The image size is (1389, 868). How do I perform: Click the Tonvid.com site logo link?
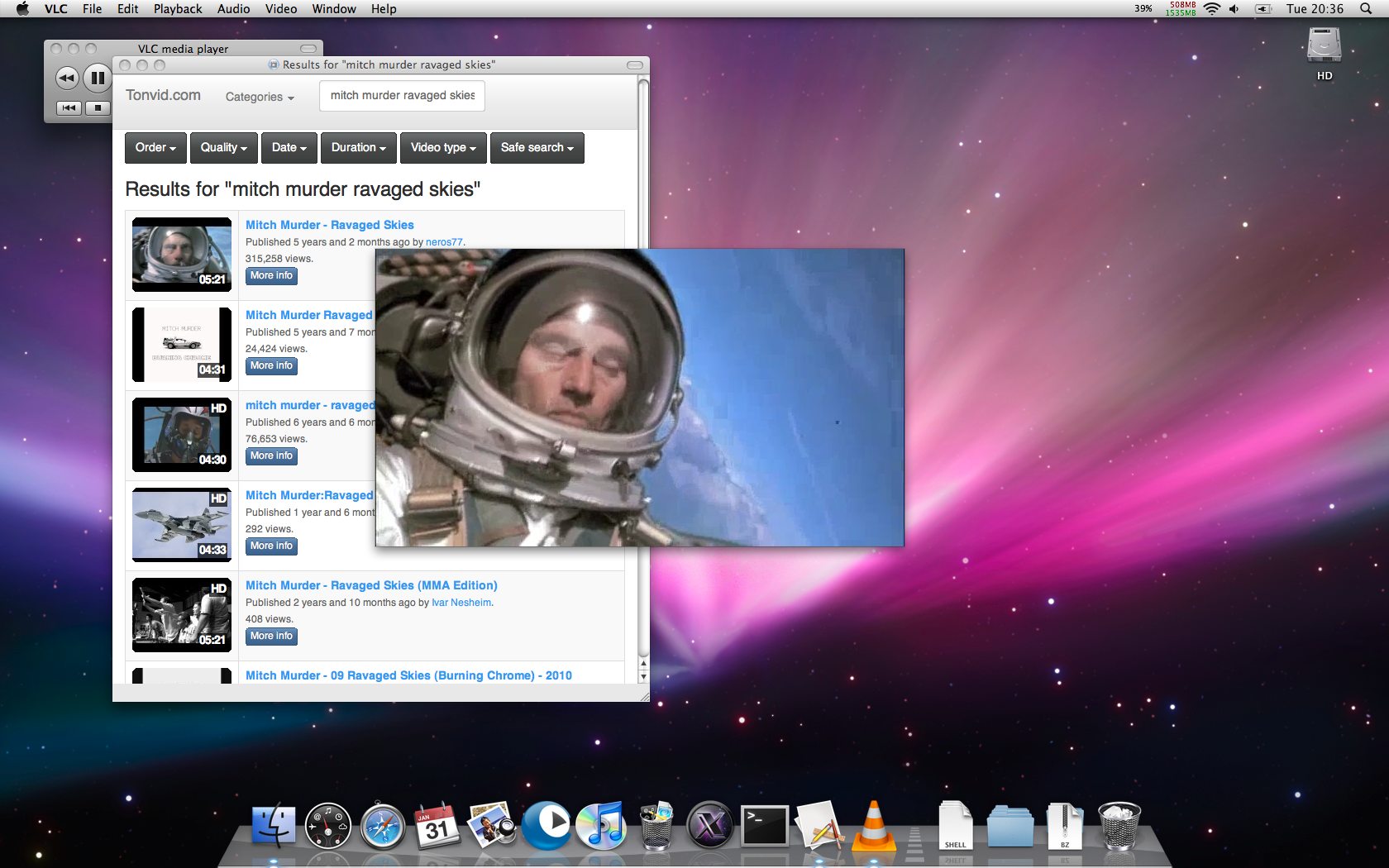163,95
